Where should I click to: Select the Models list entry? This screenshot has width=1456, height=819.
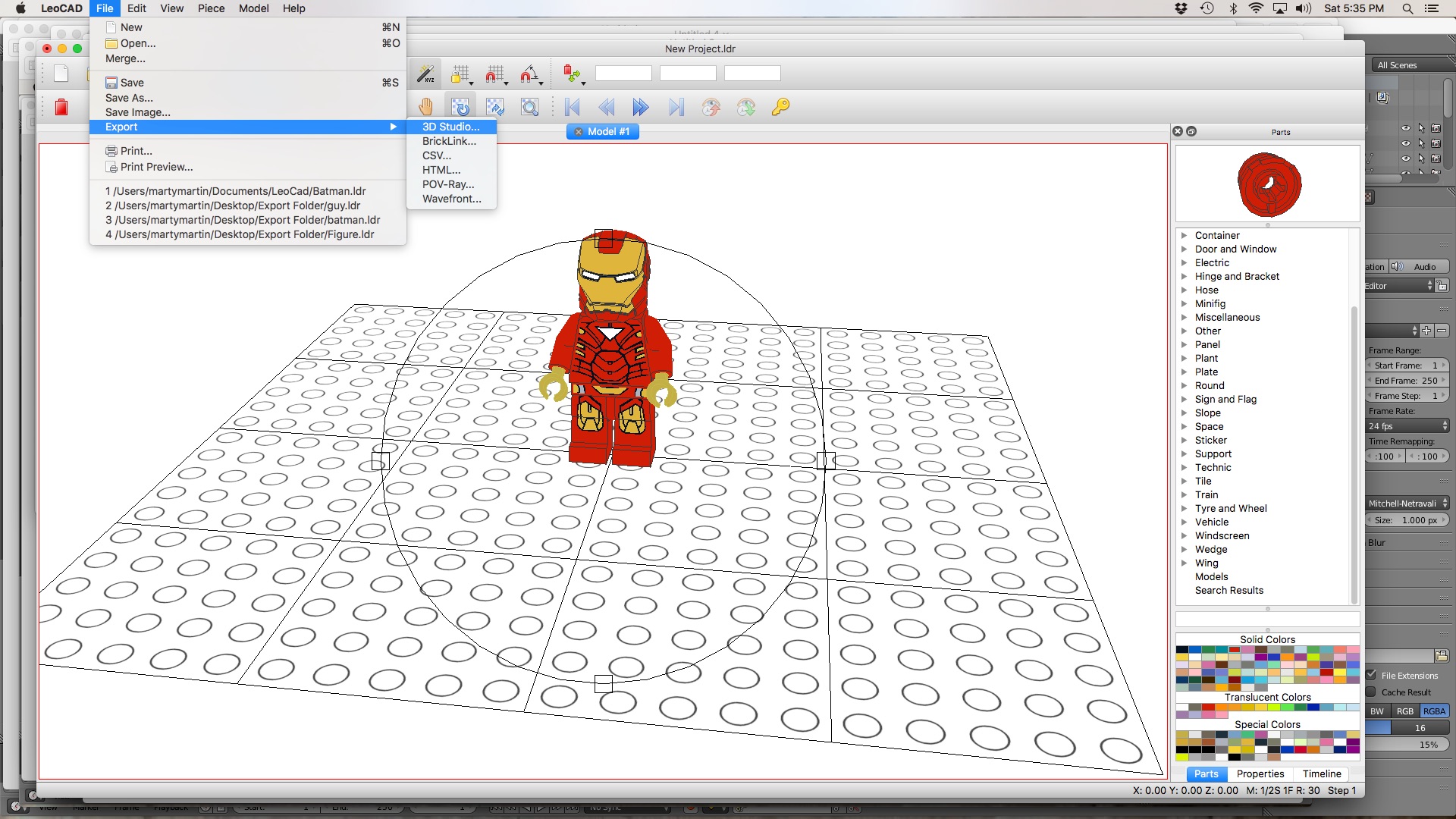1211,576
